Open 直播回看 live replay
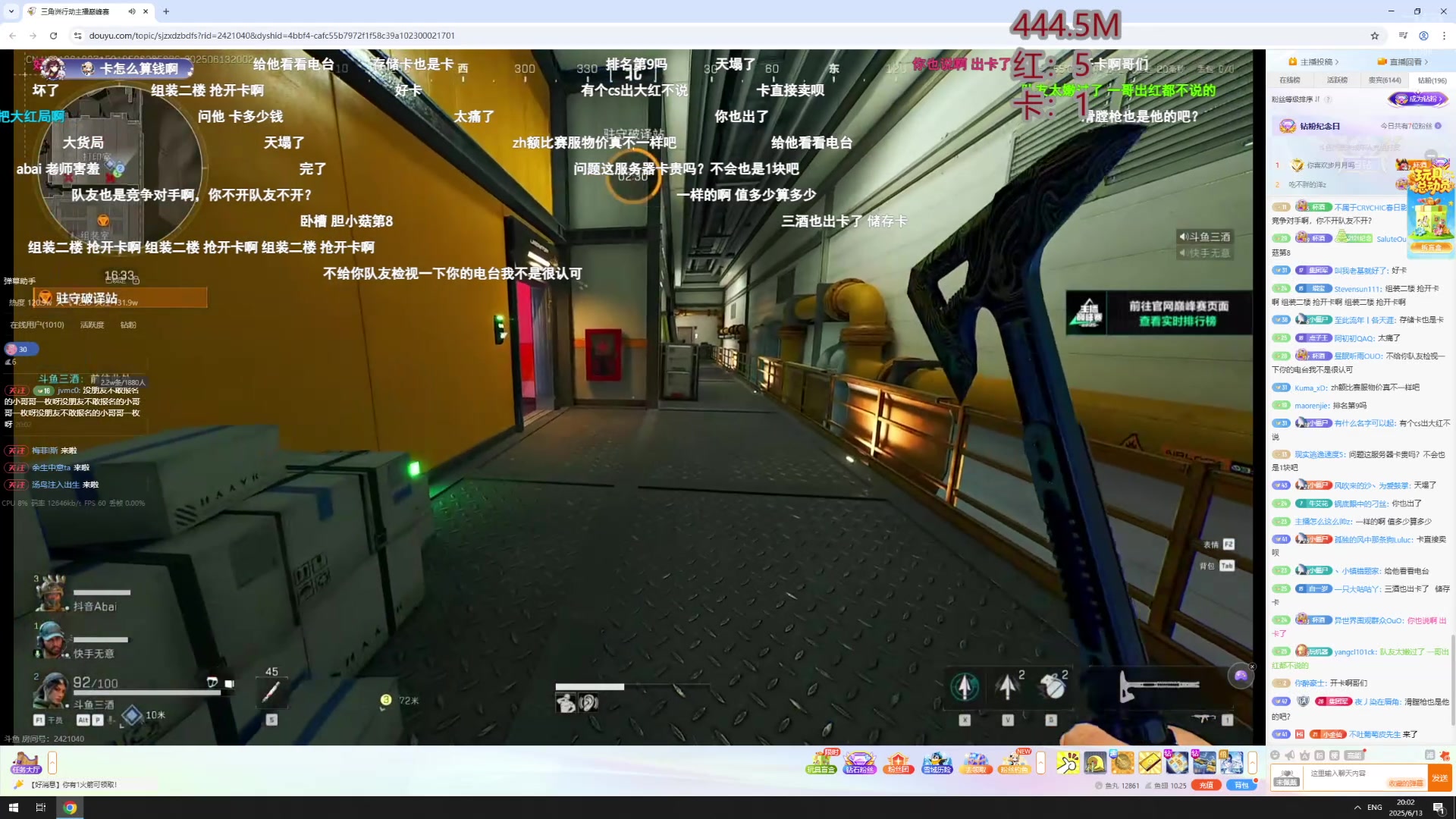 coord(1403,62)
